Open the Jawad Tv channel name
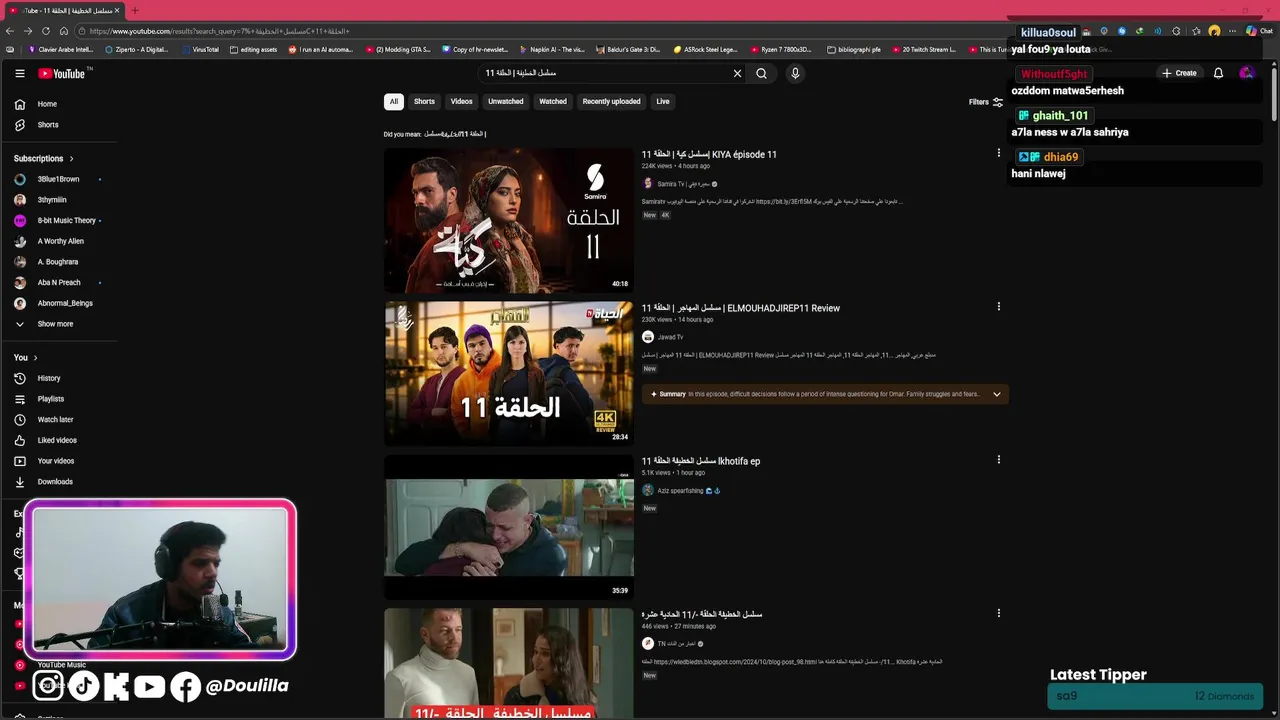 tap(670, 337)
